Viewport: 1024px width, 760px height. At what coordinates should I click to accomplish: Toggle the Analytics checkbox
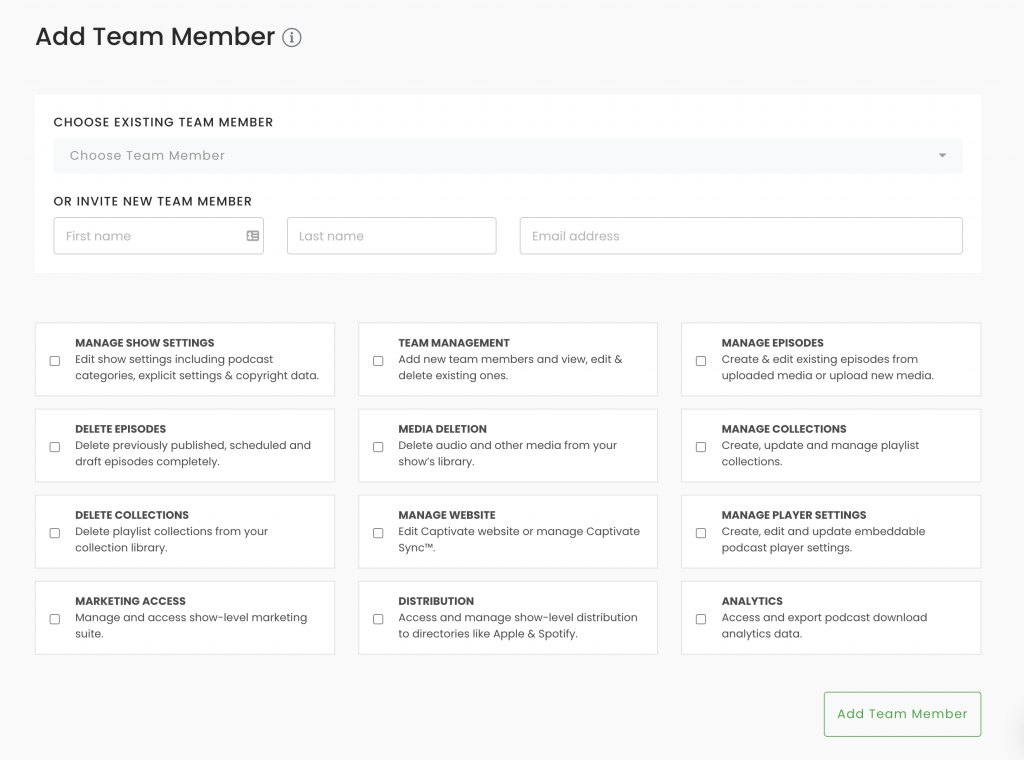701,618
